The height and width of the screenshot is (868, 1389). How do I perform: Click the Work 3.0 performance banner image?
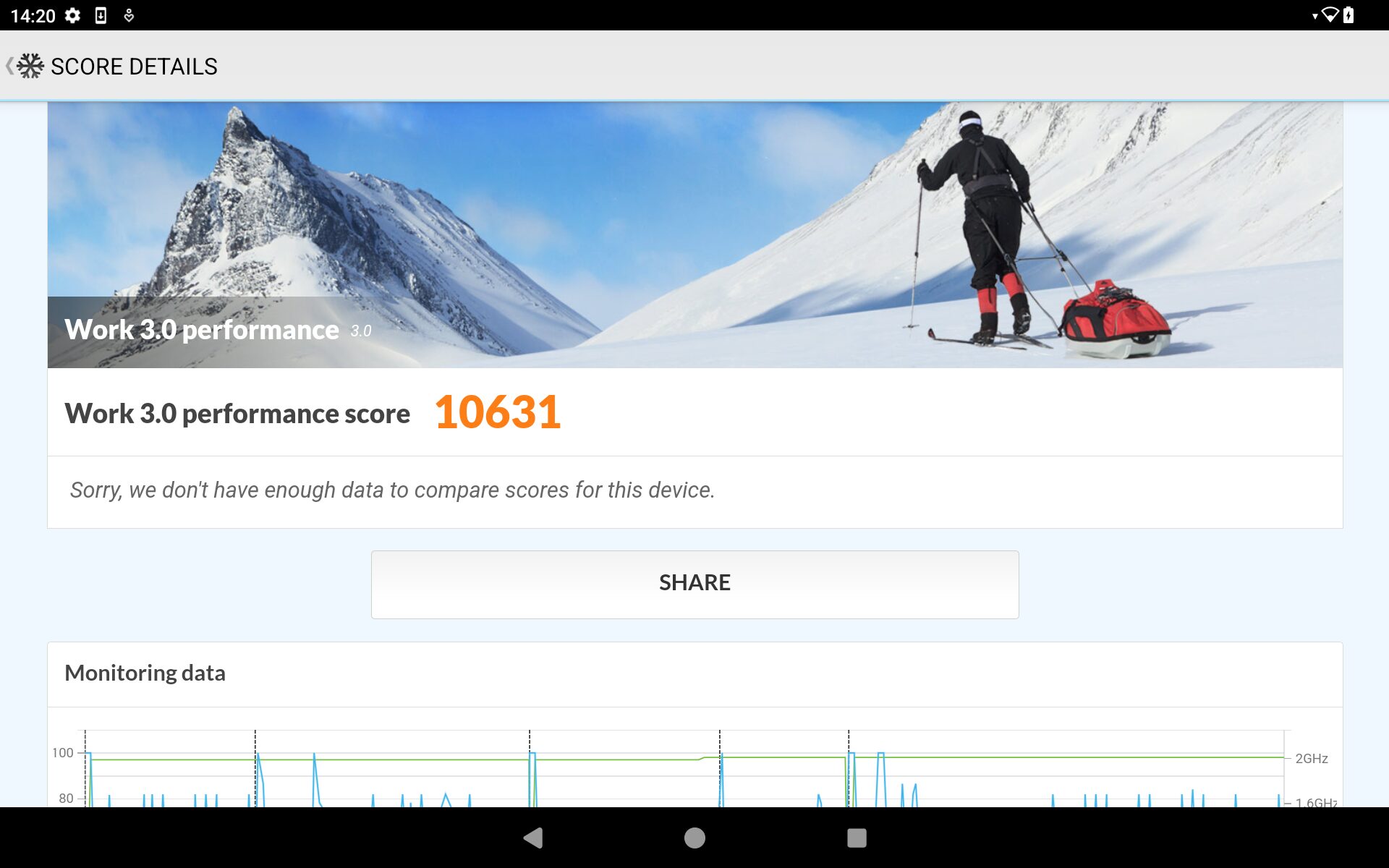coord(694,235)
